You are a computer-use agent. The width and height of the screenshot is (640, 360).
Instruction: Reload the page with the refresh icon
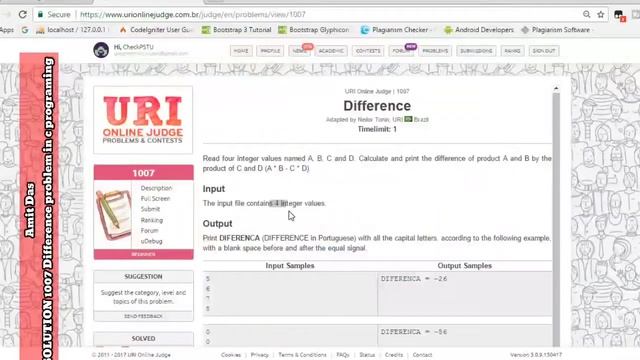[x=22, y=15]
